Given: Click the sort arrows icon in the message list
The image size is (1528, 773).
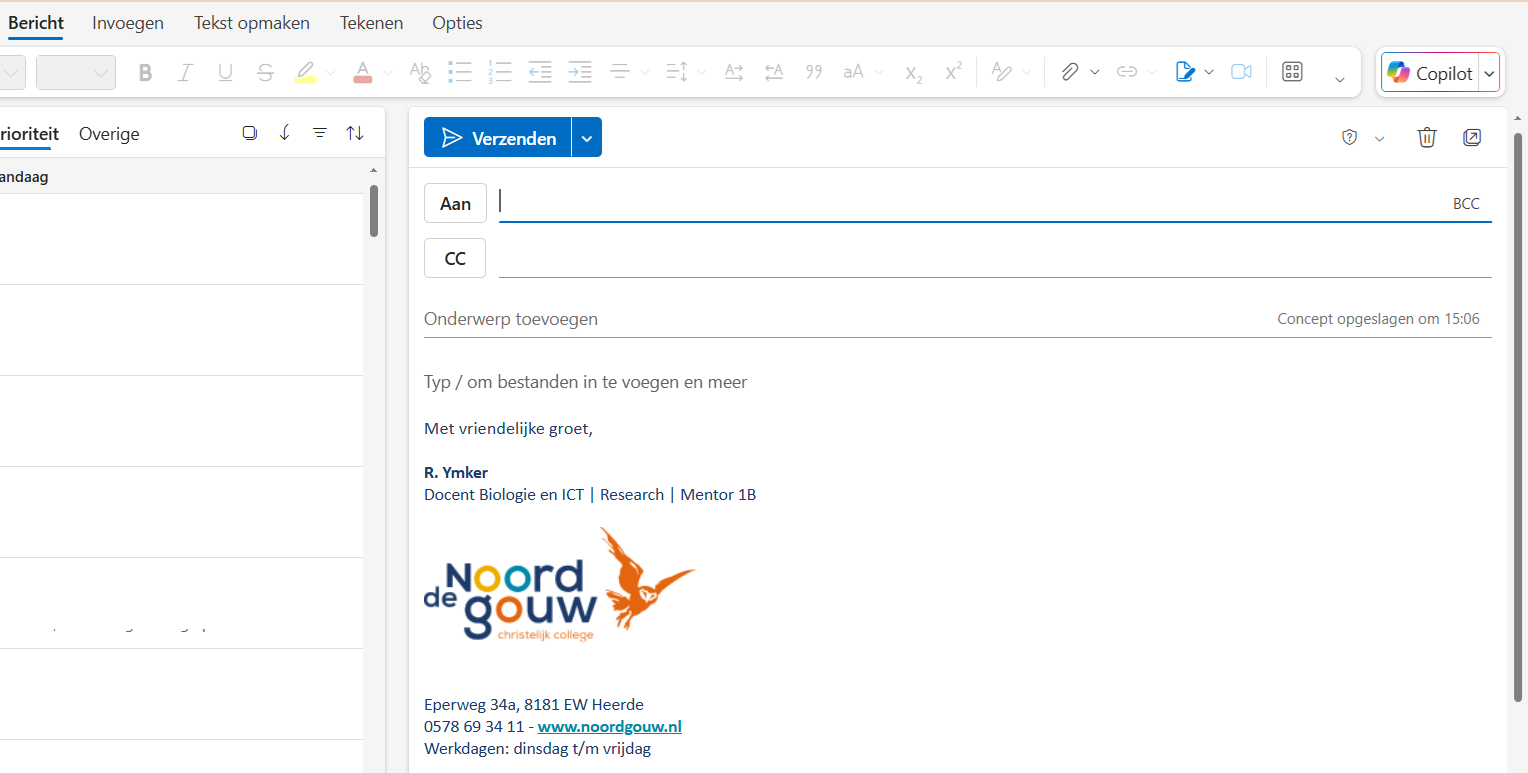Looking at the screenshot, I should (355, 133).
